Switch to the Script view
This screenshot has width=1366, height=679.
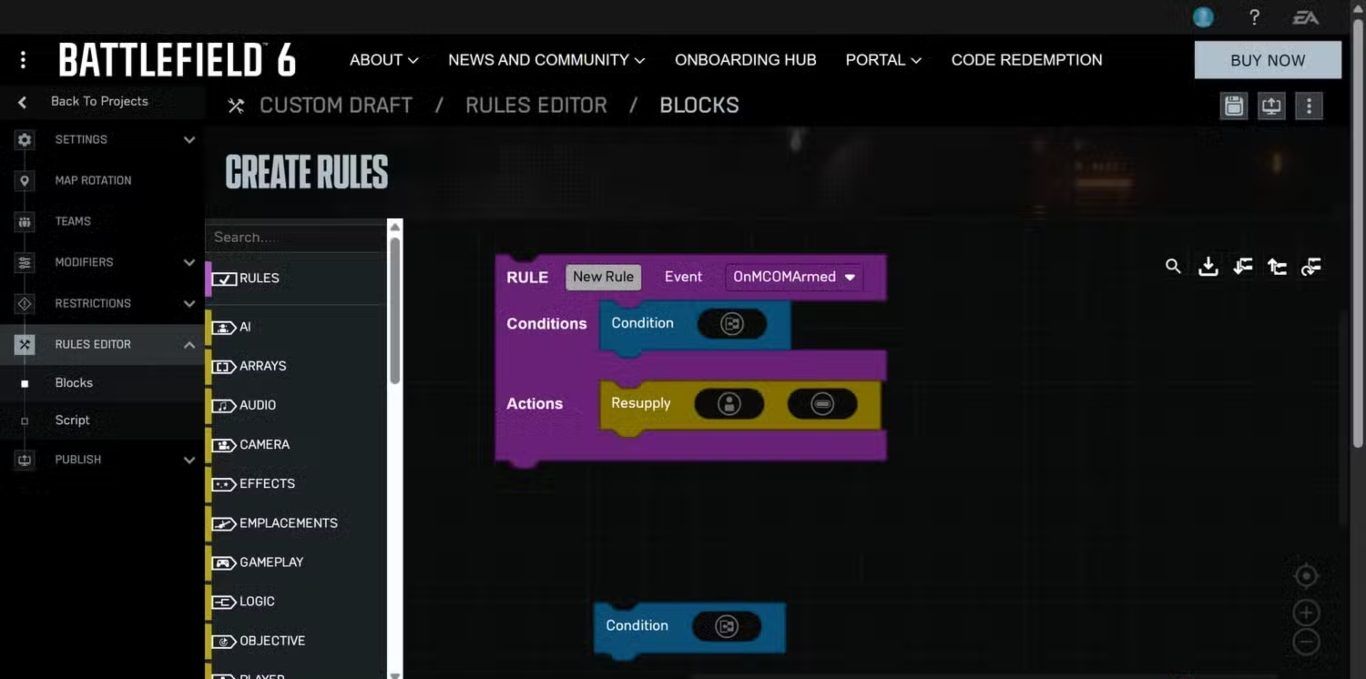(72, 420)
